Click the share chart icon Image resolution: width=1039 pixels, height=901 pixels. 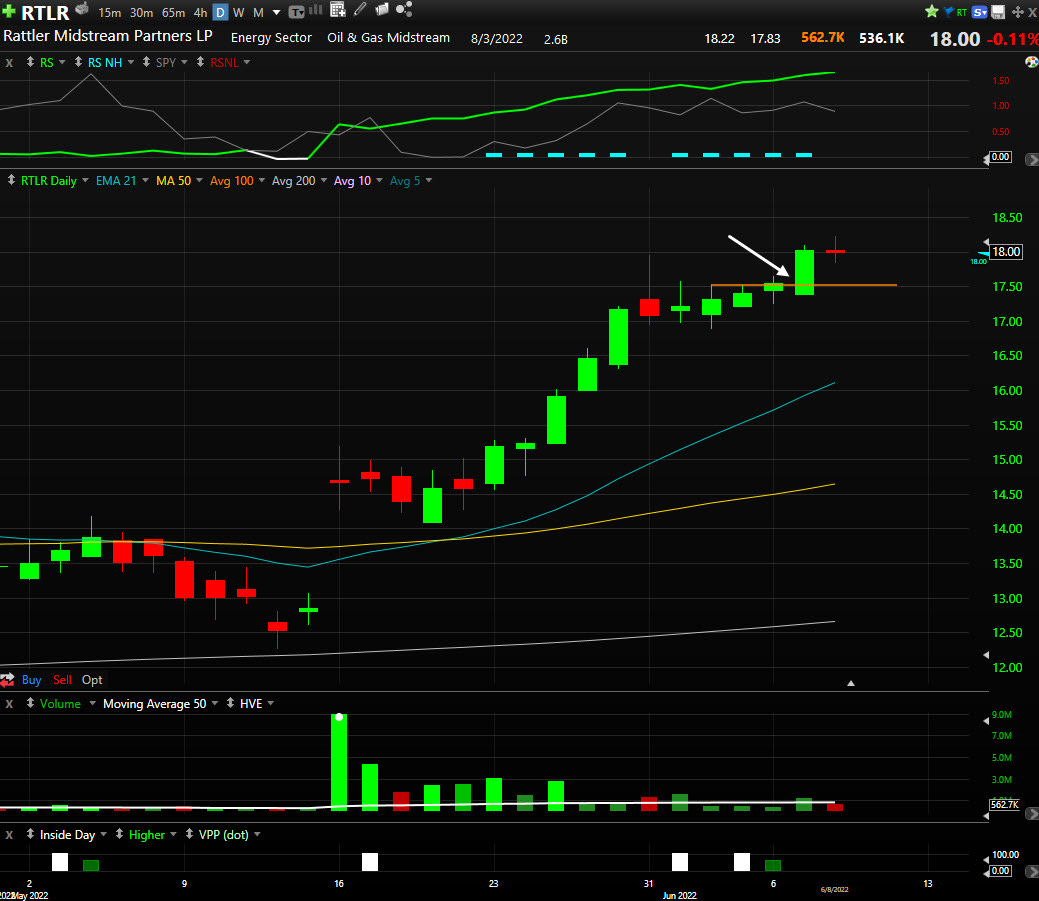404,9
